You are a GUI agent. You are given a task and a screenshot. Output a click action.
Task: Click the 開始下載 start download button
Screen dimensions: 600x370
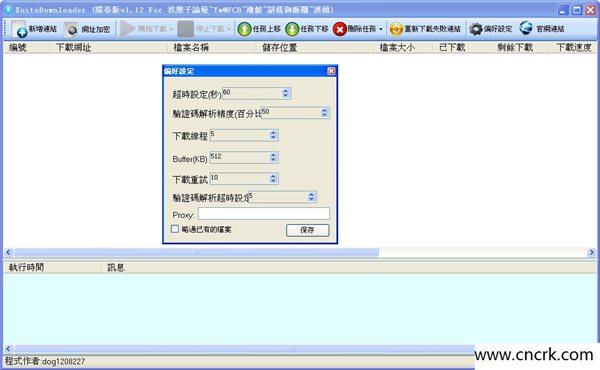pos(143,29)
